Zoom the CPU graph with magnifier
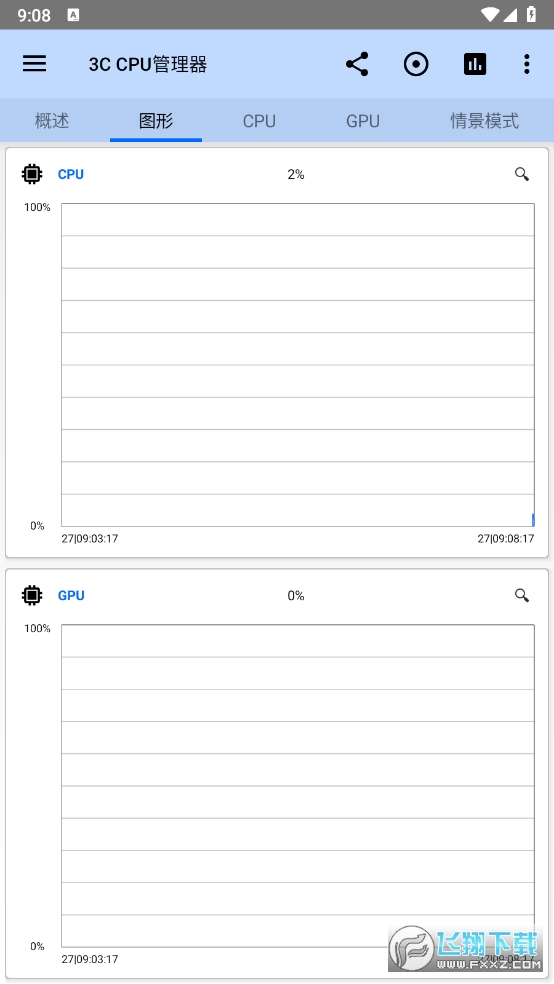 (x=521, y=174)
